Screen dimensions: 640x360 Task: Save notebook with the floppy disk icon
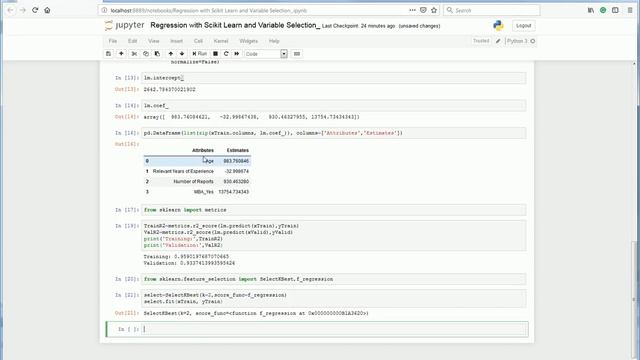[x=108, y=54]
